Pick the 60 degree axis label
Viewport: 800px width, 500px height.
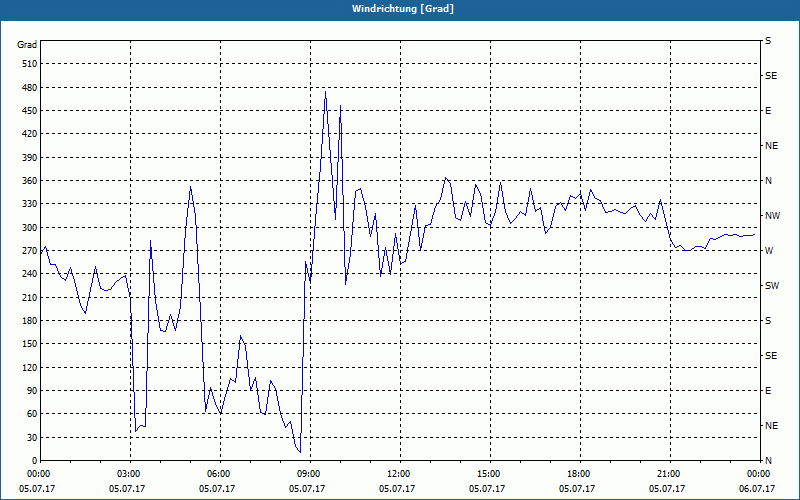(x=32, y=414)
